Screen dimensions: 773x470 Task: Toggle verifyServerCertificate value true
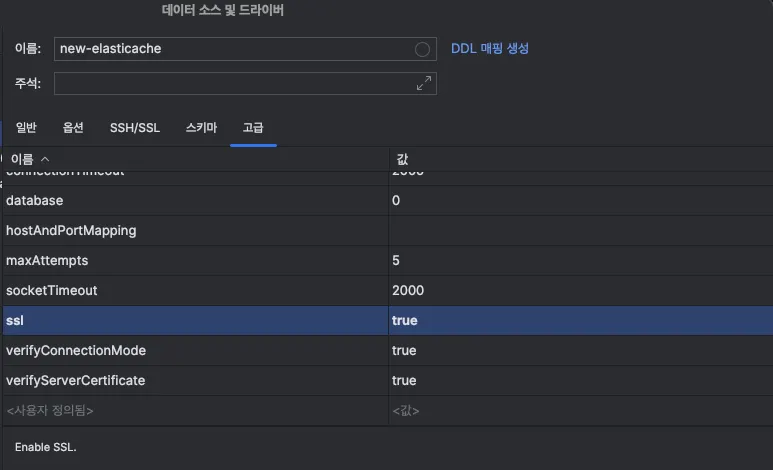point(405,381)
